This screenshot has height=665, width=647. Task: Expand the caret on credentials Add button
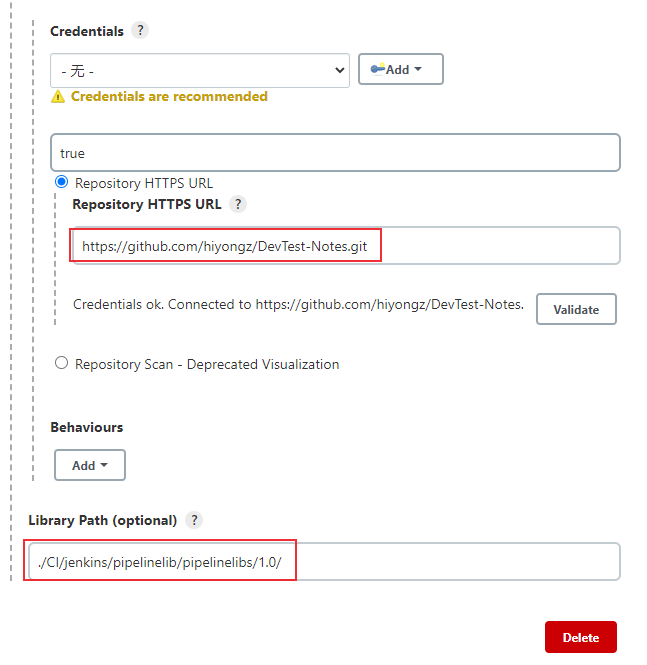[x=418, y=69]
